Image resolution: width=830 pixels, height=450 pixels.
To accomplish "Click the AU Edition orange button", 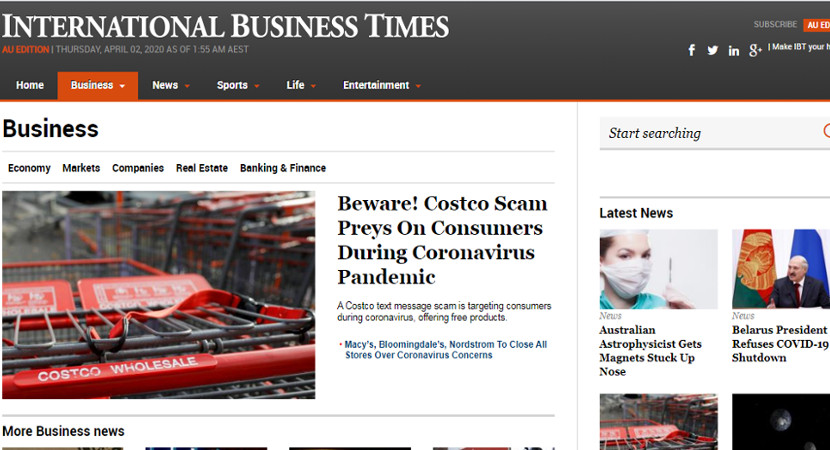I will pyautogui.click(x=816, y=25).
